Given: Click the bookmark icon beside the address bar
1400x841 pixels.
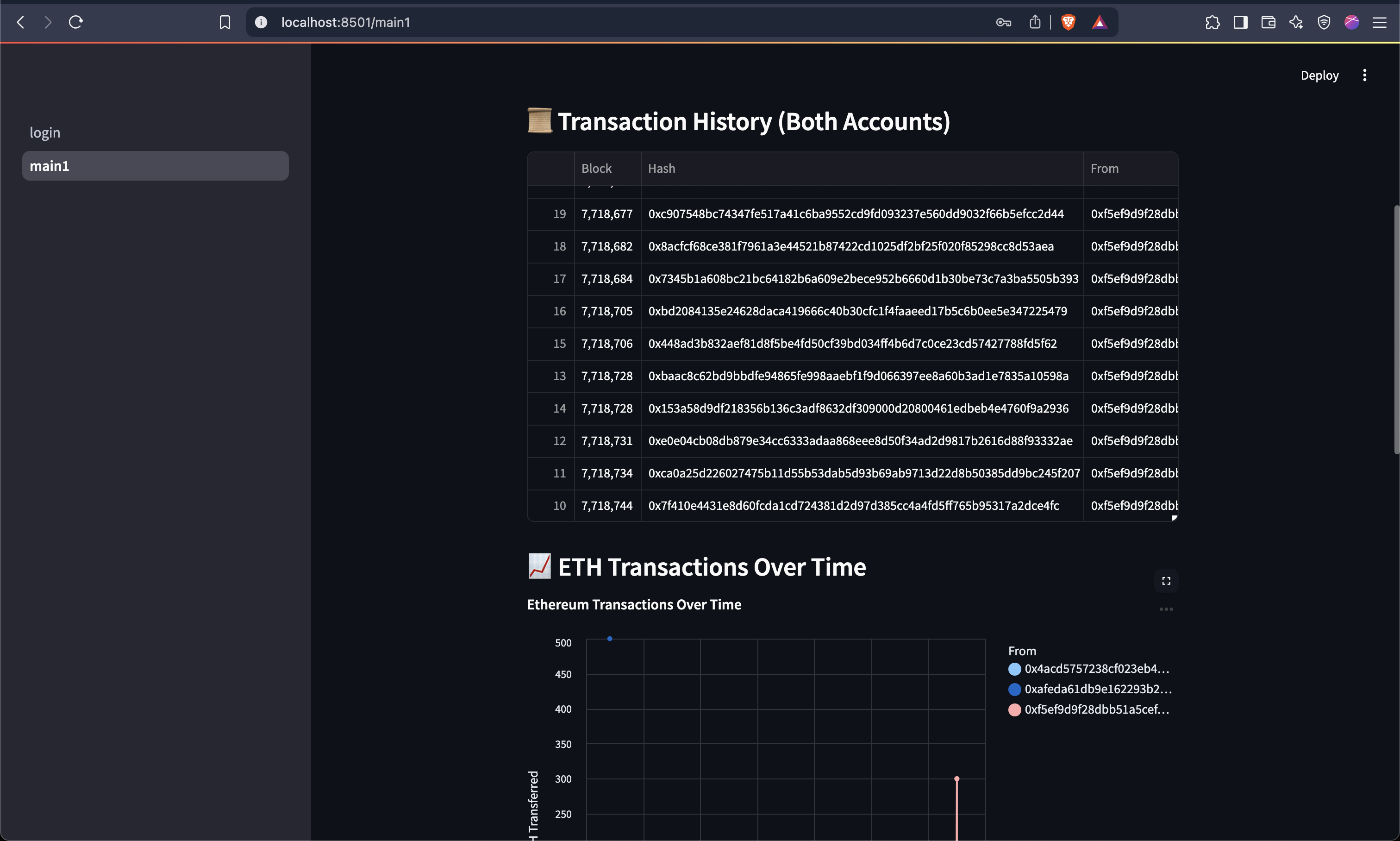Looking at the screenshot, I should [225, 22].
